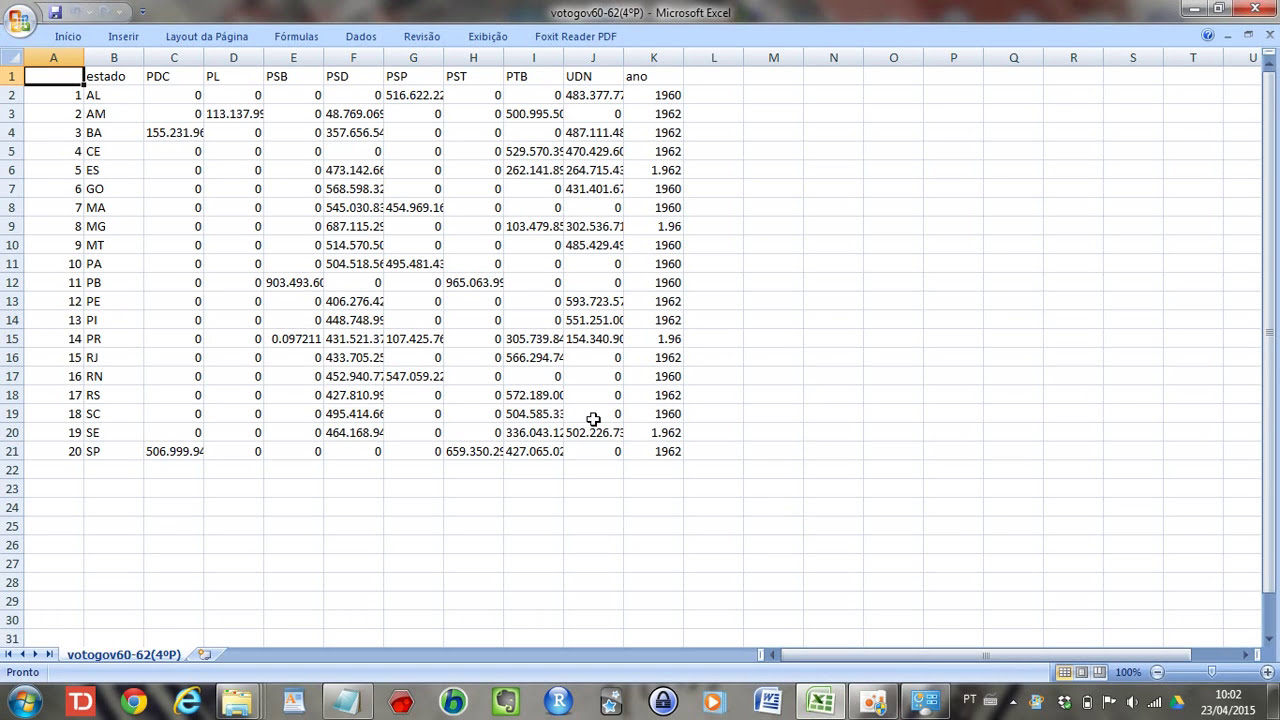The image size is (1280, 720).
Task: Open the Fórmulas tab
Action: click(x=297, y=37)
